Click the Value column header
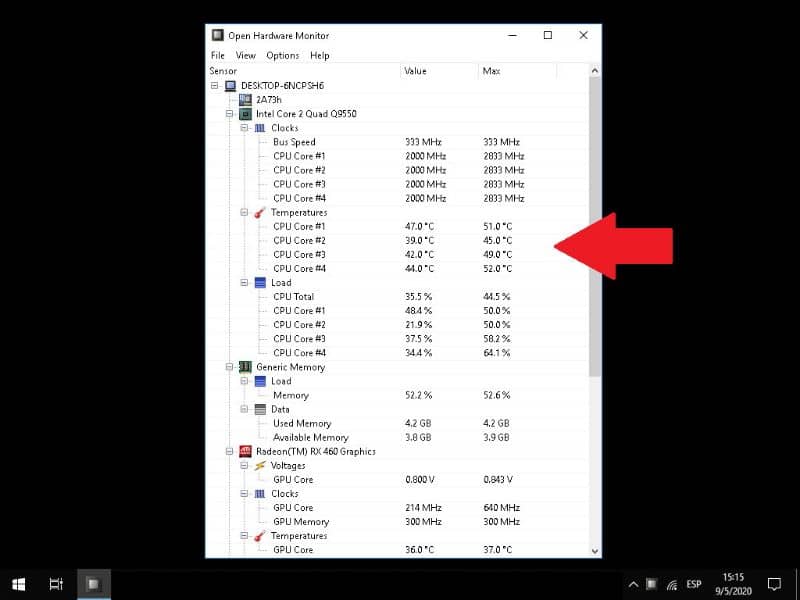This screenshot has height=600, width=800. pyautogui.click(x=439, y=71)
